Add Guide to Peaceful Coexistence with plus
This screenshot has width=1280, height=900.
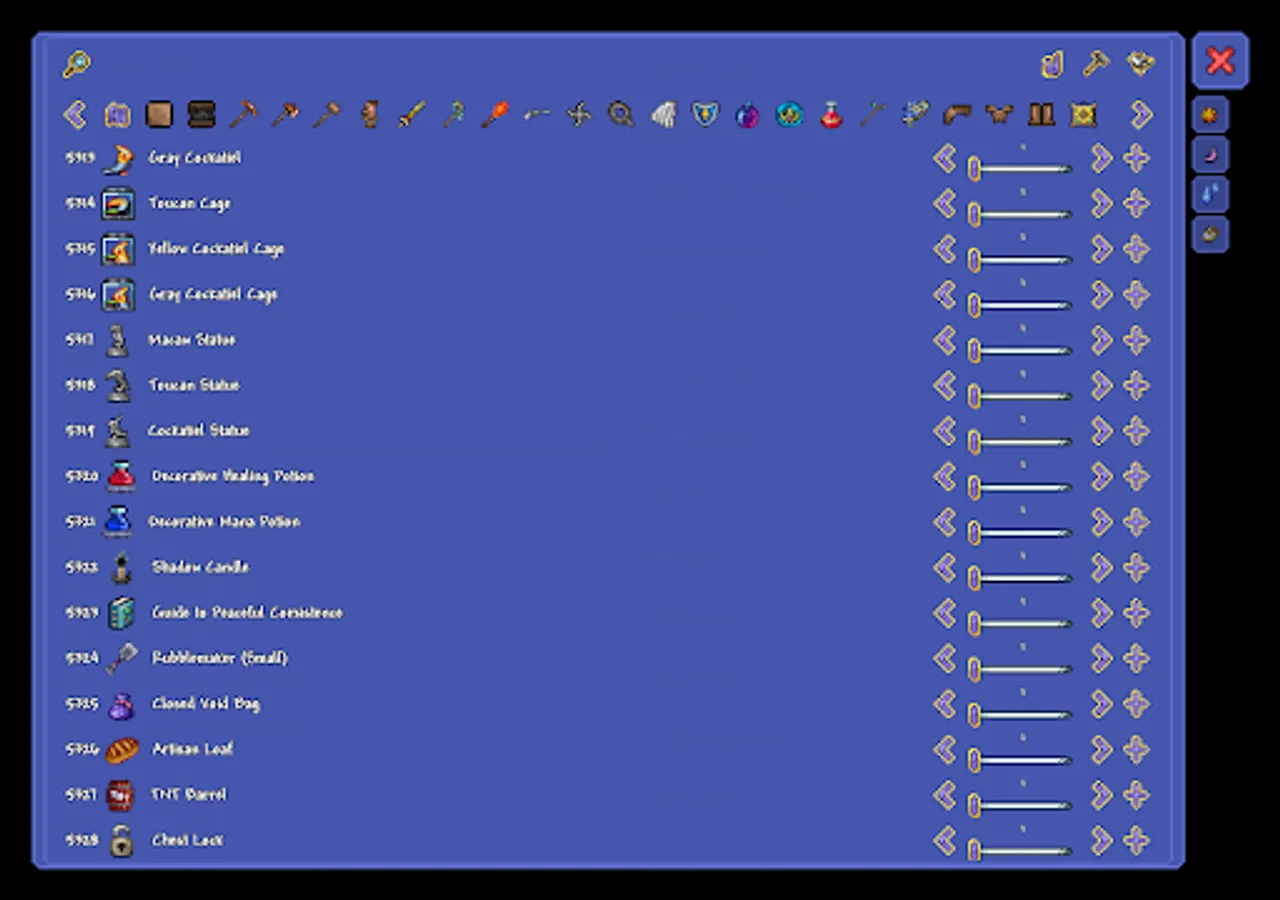click(x=1136, y=613)
